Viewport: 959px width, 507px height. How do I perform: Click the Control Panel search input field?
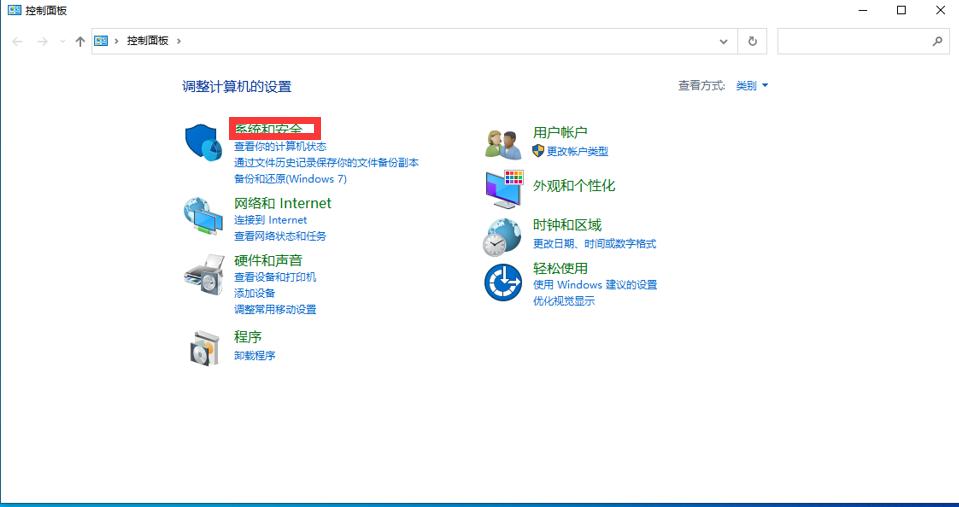point(864,41)
